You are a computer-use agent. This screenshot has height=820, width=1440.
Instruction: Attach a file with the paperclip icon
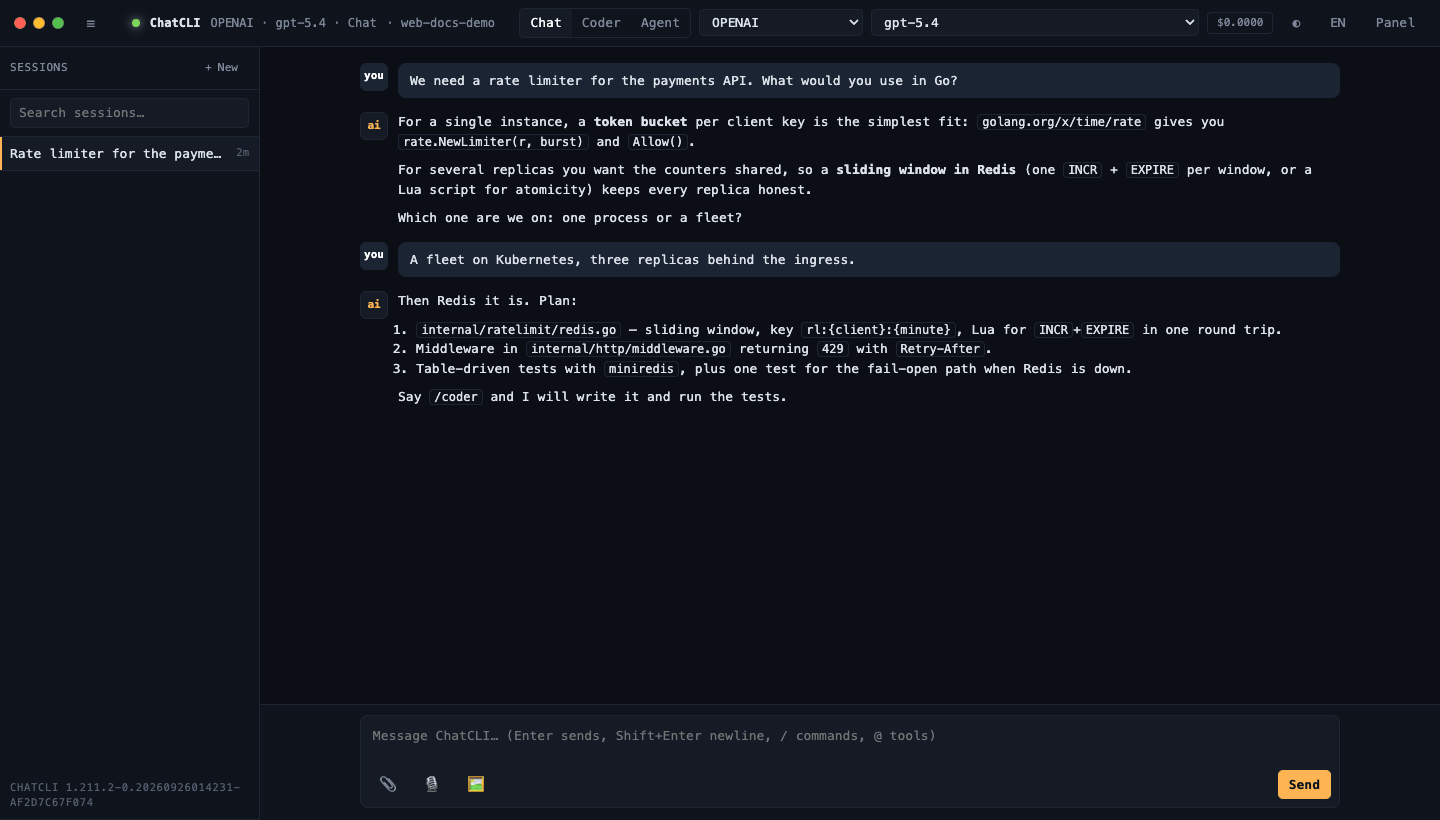point(388,784)
